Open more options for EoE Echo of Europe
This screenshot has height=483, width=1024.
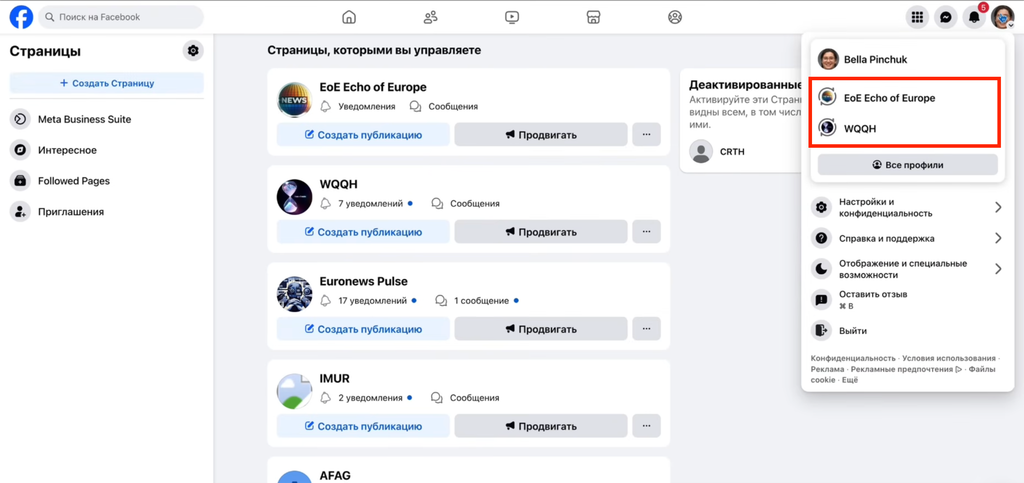(x=647, y=134)
